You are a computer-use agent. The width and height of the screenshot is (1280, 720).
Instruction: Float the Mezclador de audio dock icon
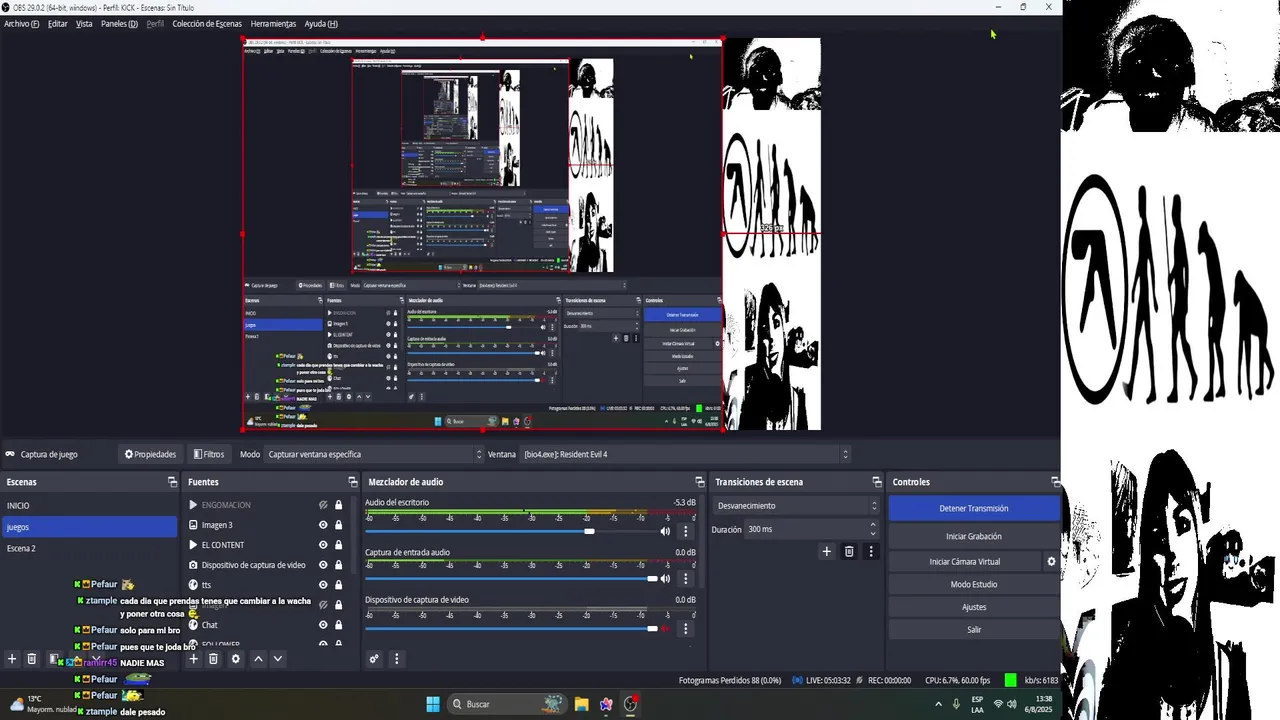click(x=701, y=482)
